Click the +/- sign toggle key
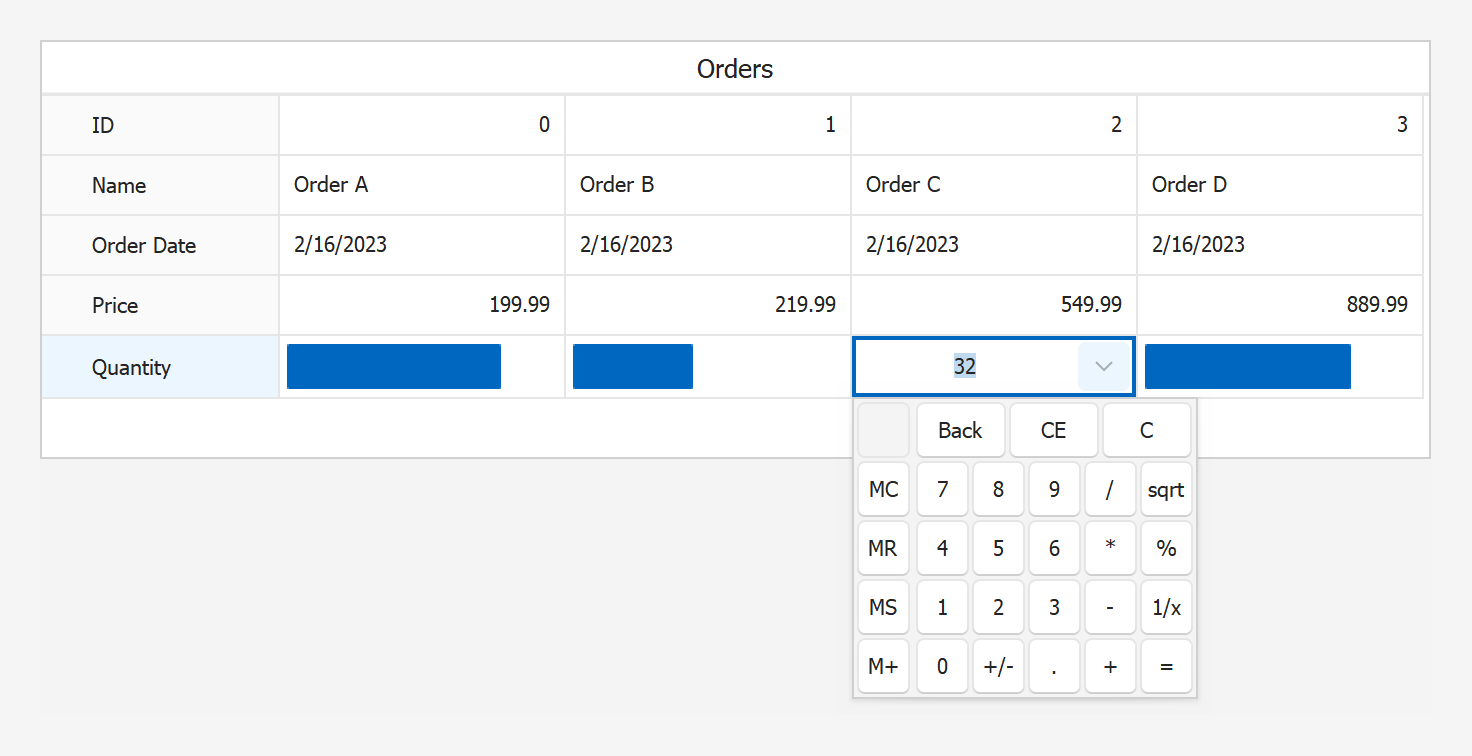Viewport: 1472px width, 756px height. click(998, 667)
